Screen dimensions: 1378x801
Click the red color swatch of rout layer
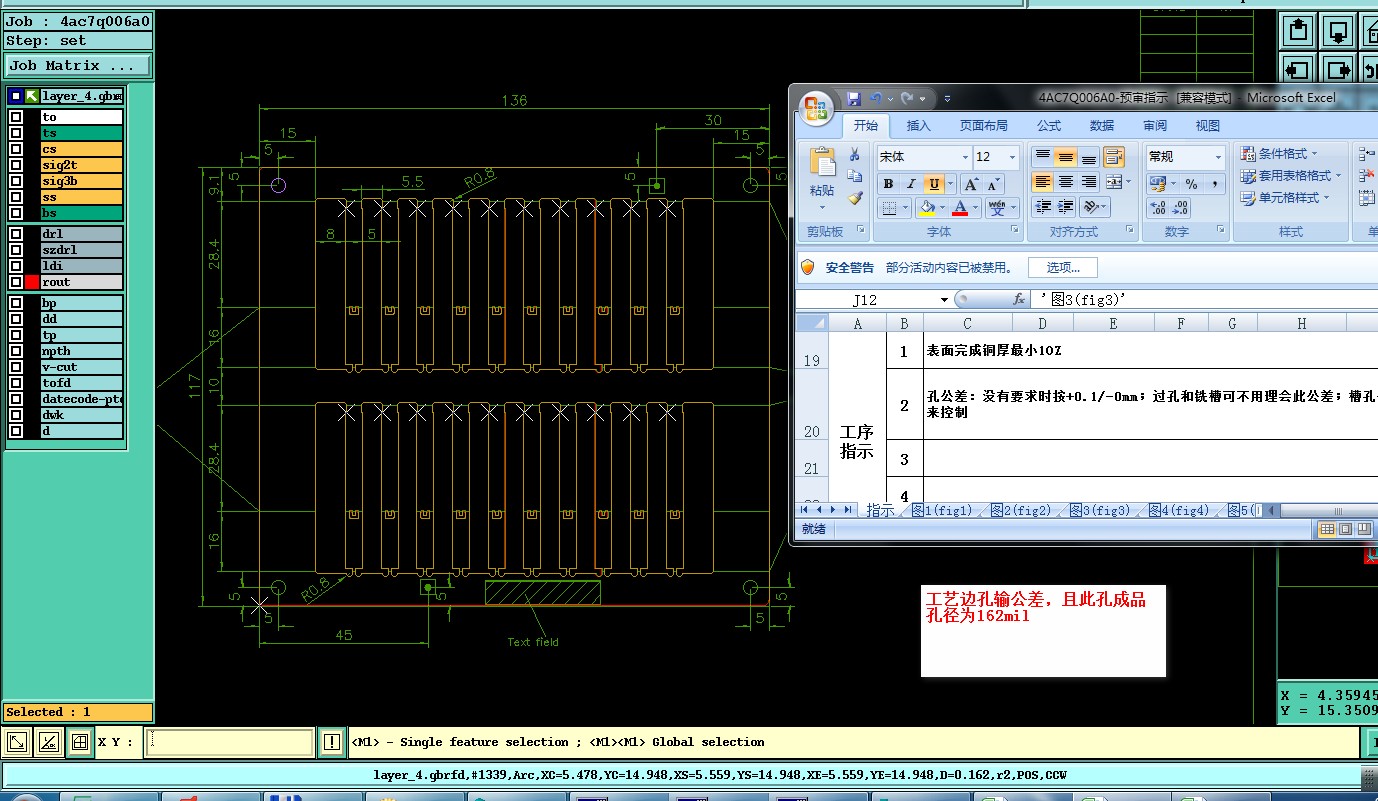point(32,282)
